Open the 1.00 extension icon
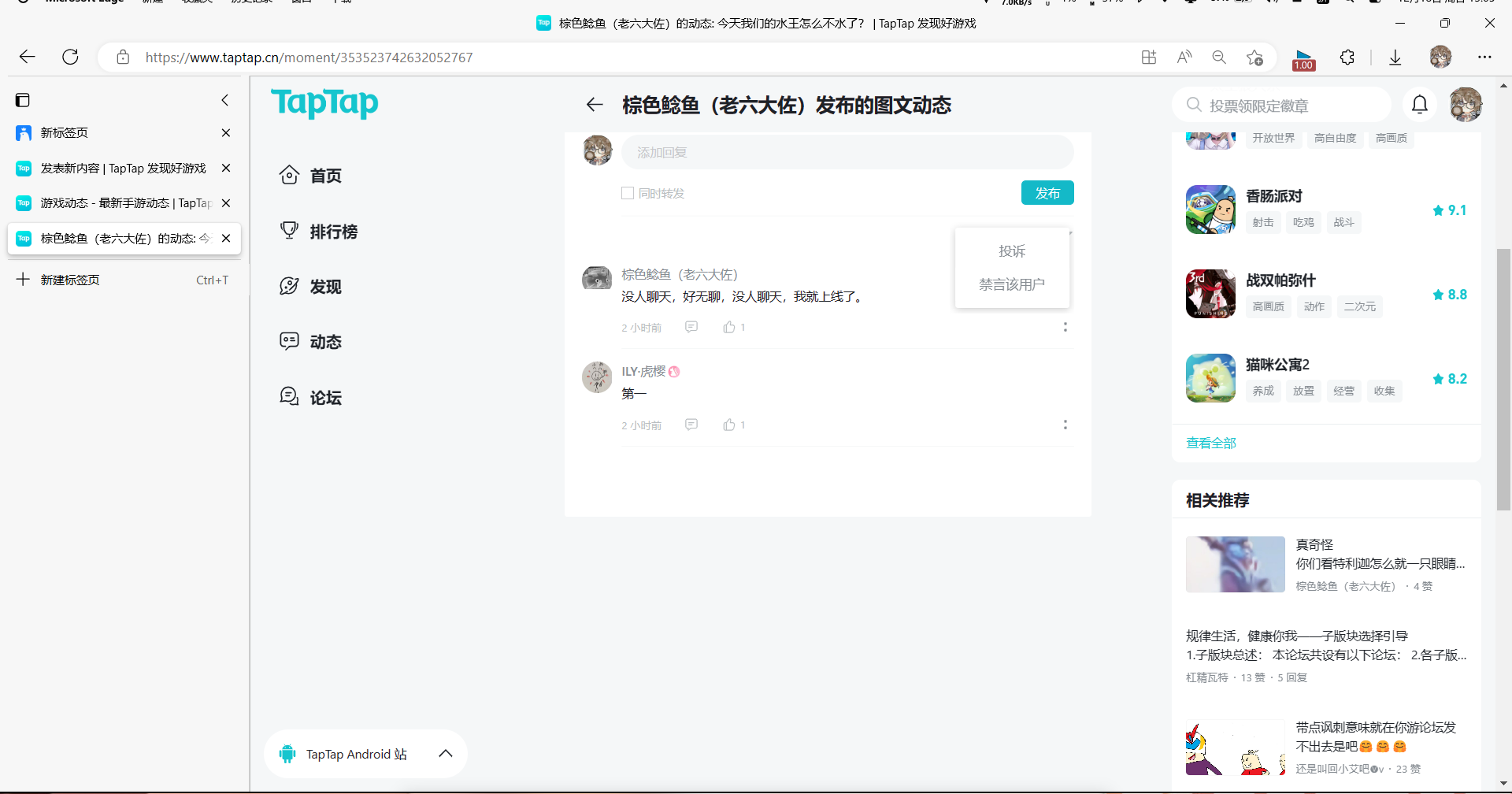The image size is (1512, 794). click(1304, 59)
